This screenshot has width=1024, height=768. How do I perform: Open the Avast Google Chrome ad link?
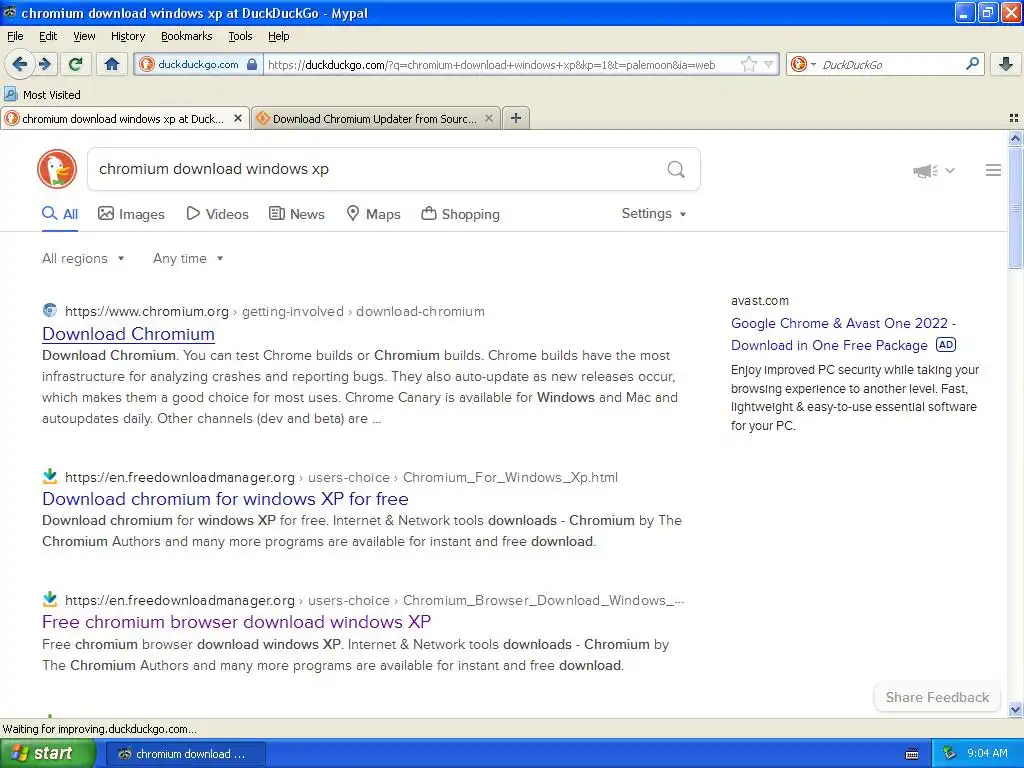842,334
